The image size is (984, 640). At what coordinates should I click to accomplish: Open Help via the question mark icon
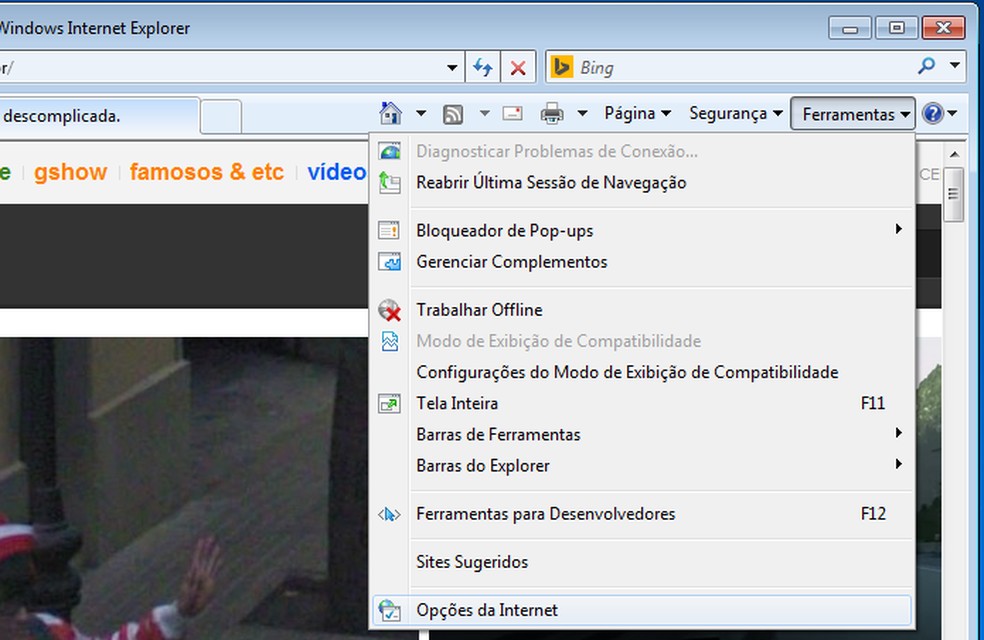[x=931, y=113]
